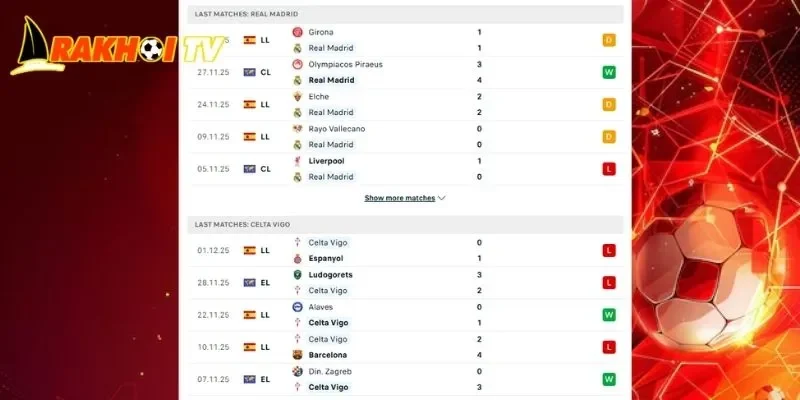Click the Din. Zagreb crest icon

pos(297,371)
